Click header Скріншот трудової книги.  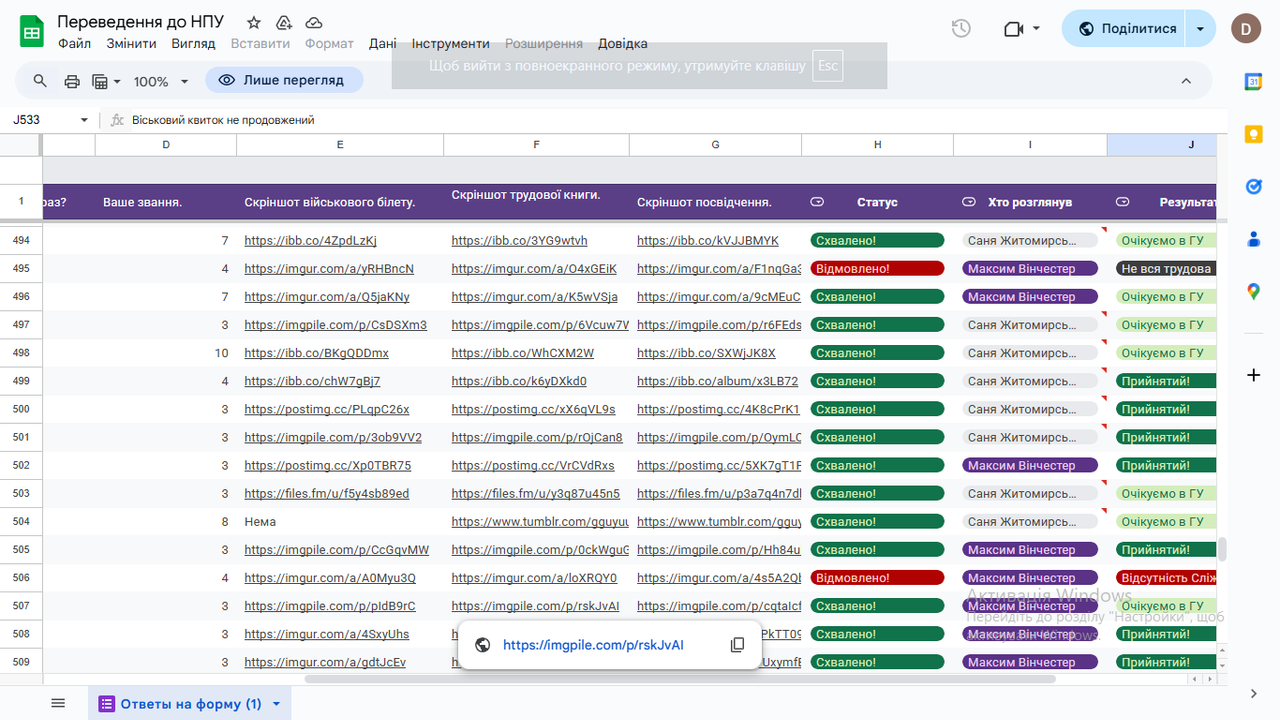[x=526, y=194]
